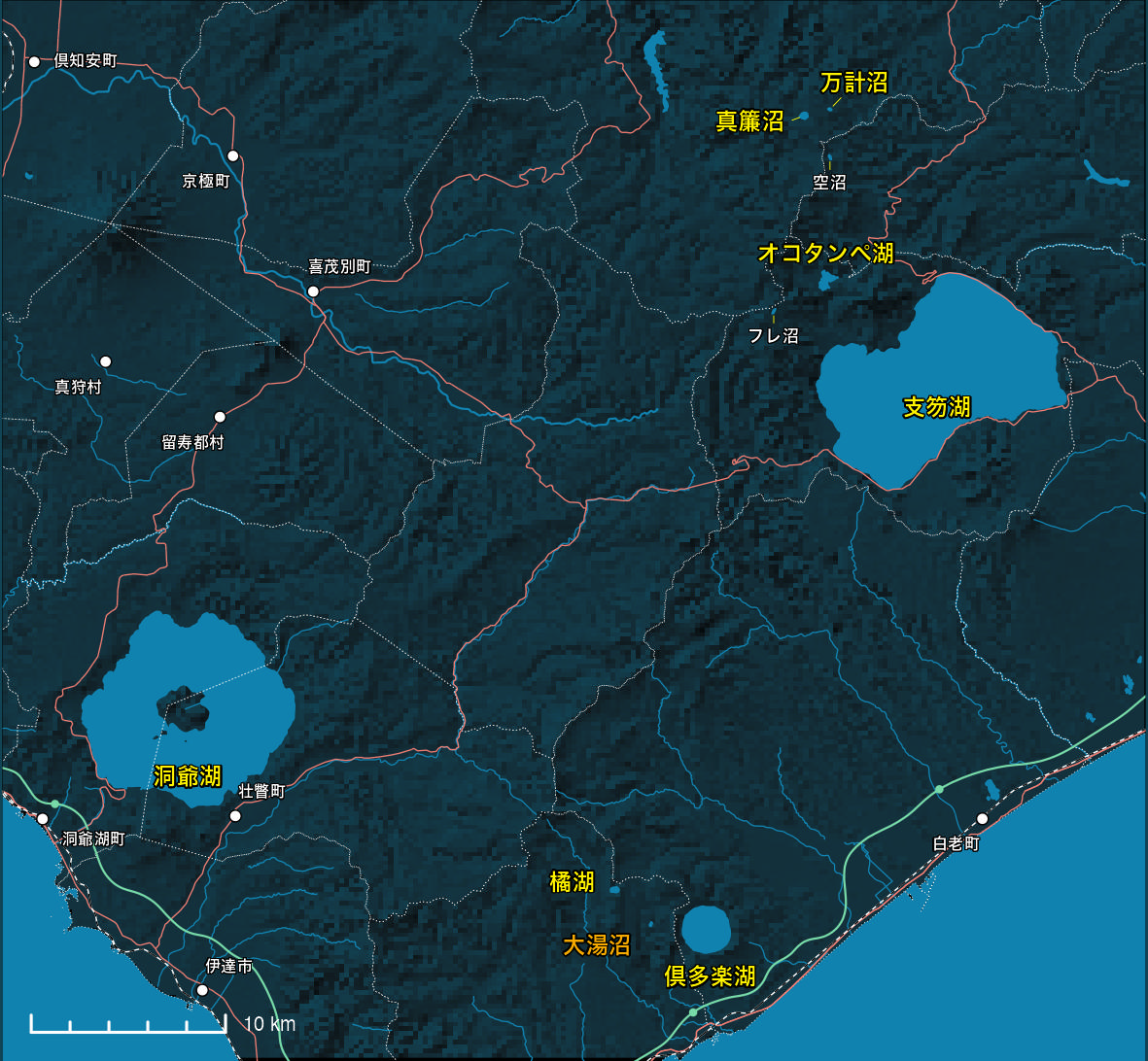Select the 万計沼 pond label

pyautogui.click(x=854, y=83)
